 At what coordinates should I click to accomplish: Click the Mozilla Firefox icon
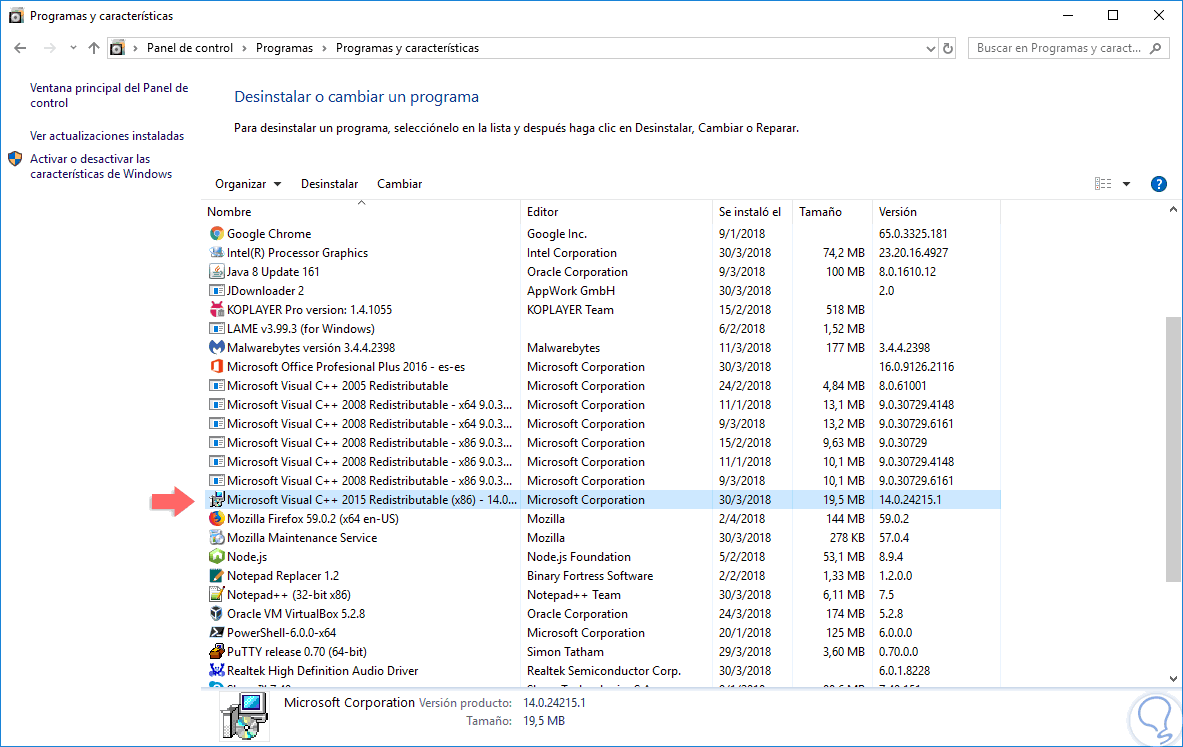pyautogui.click(x=217, y=518)
